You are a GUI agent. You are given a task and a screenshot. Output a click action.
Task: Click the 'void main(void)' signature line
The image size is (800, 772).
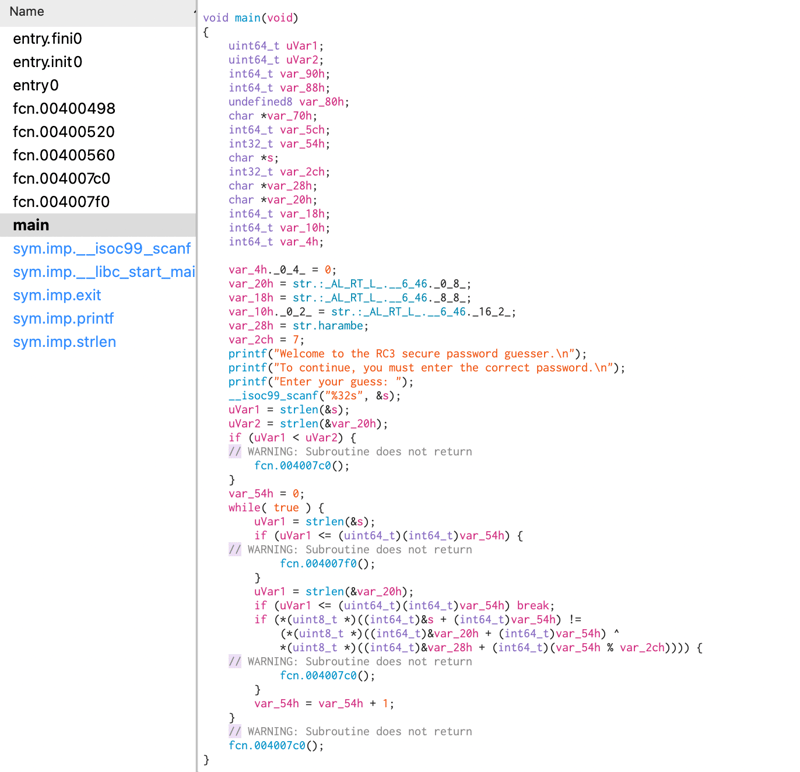[x=251, y=18]
